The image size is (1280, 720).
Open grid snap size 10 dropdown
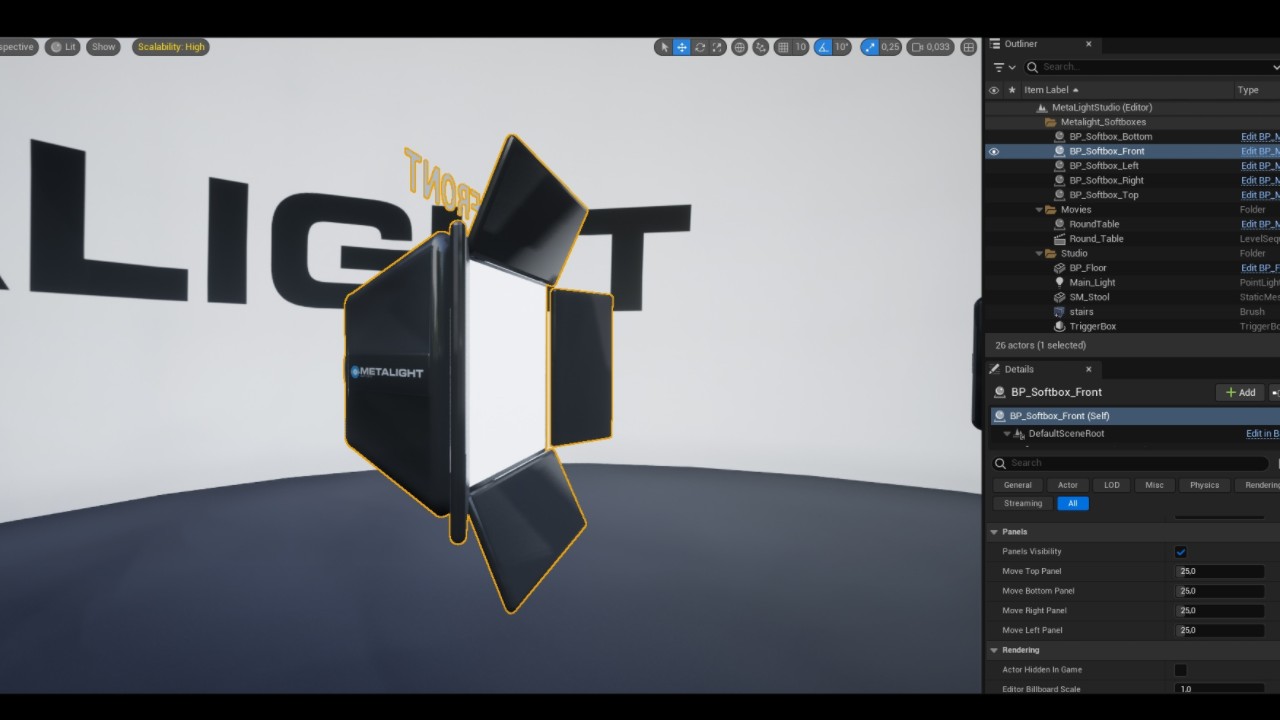point(800,47)
